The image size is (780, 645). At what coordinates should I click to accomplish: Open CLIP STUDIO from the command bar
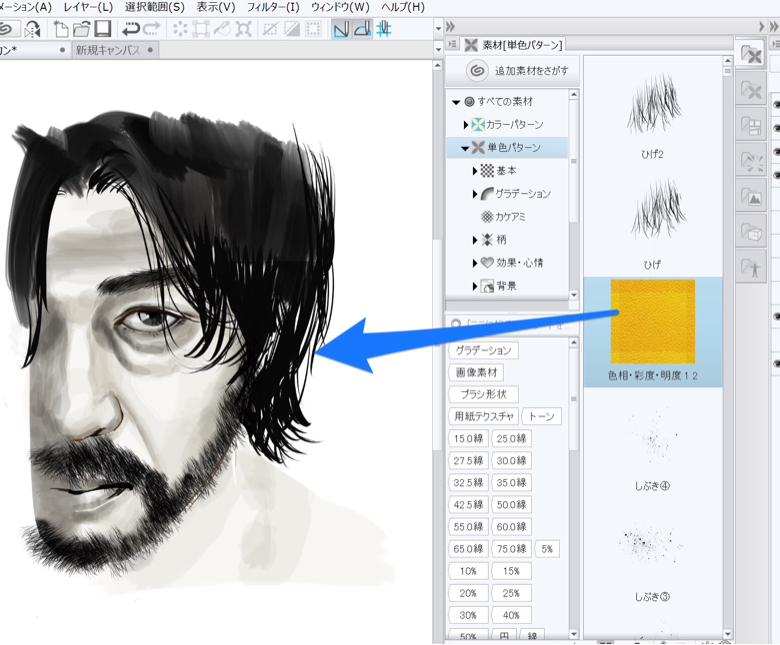pos(7,29)
